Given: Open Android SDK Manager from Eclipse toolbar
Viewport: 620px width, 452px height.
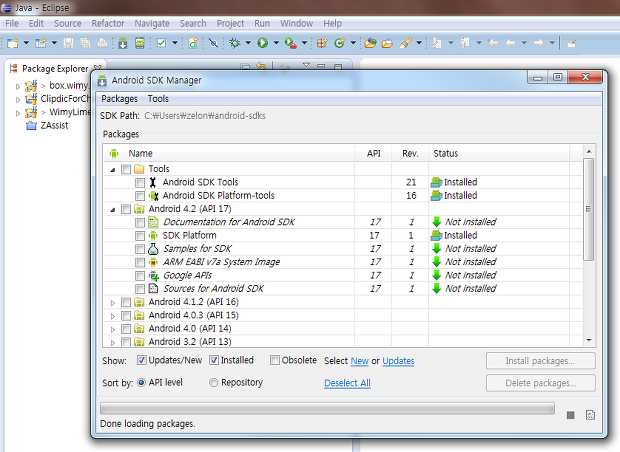Looking at the screenshot, I should coord(123,43).
